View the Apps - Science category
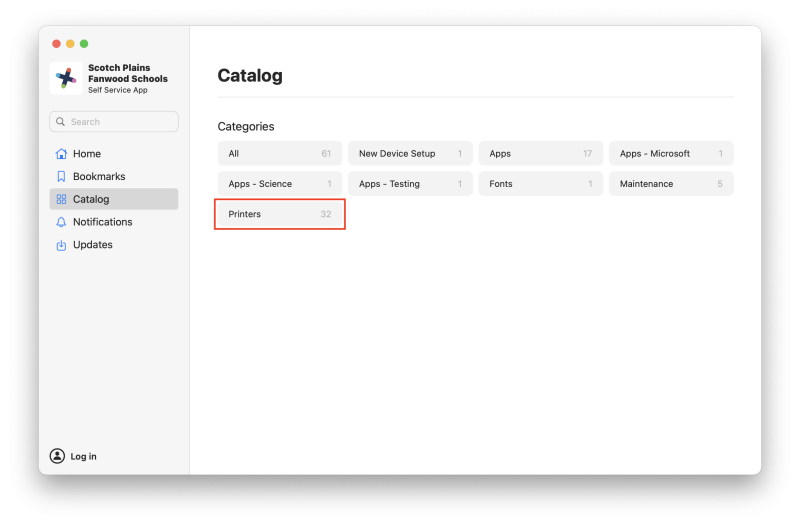This screenshot has width=800, height=525. (x=280, y=184)
